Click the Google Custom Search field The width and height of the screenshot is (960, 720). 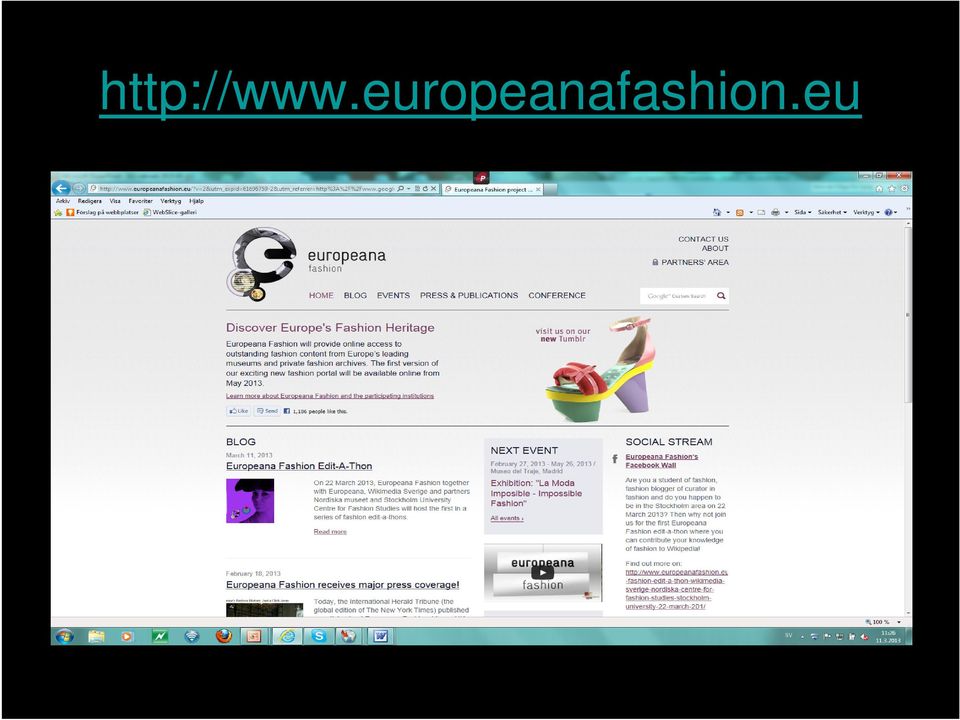click(x=677, y=296)
